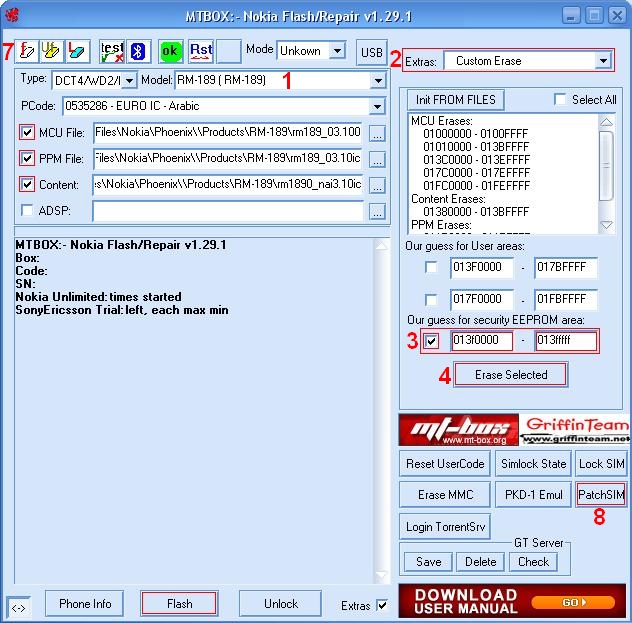Click the red L eraser toolbar icon
Viewport: 632px width, 623px height.
pos(77,51)
